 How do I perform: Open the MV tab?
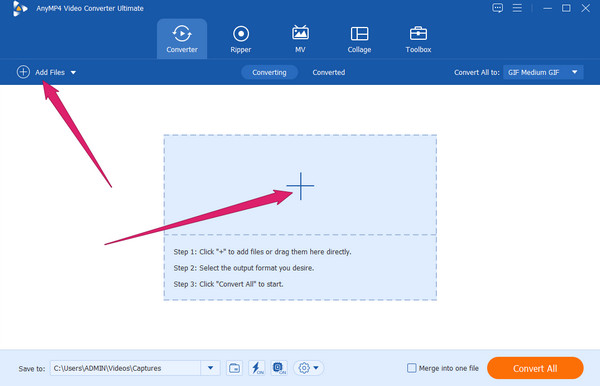[300, 39]
